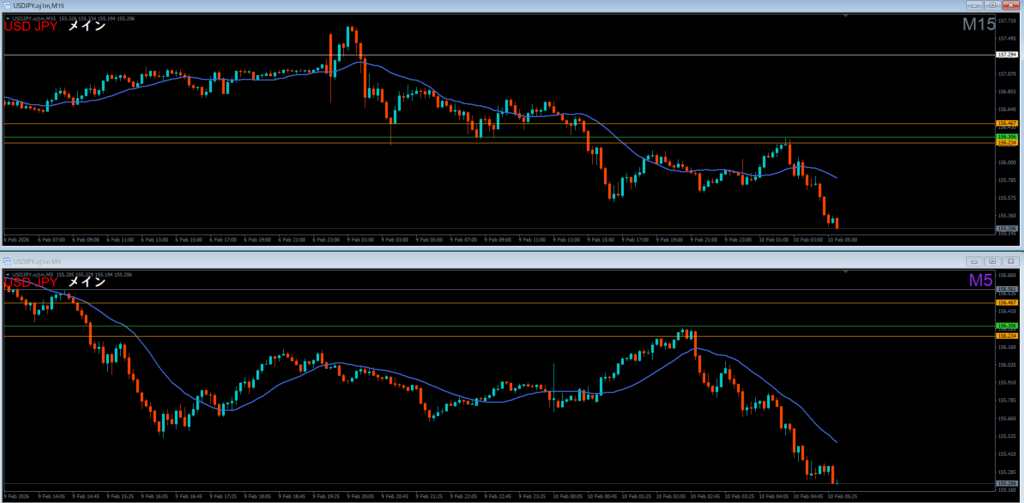The height and width of the screenshot is (503, 1024).
Task: Click the gray M15 timeframe label
Action: tap(978, 25)
